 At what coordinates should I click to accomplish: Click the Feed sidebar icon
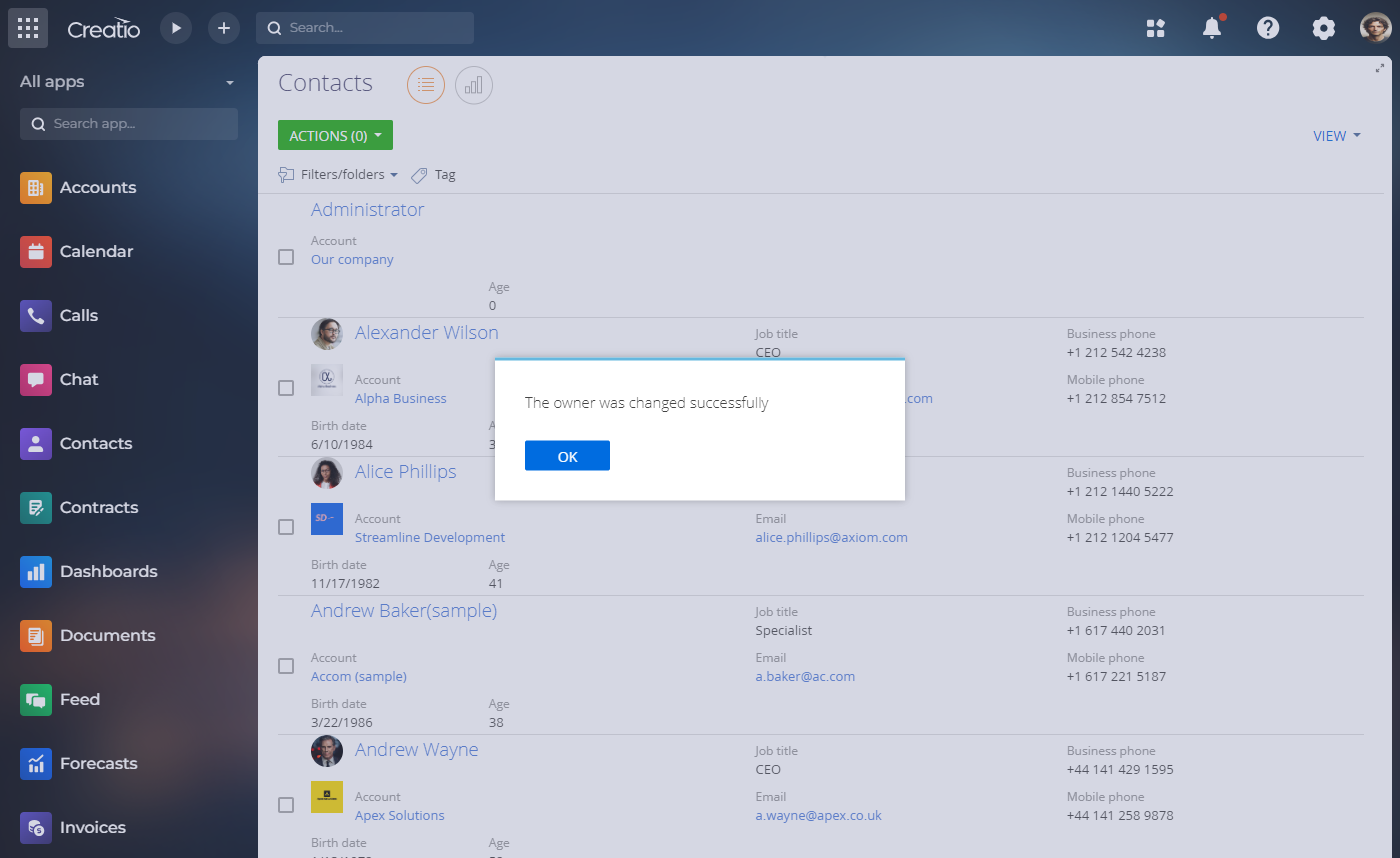pyautogui.click(x=36, y=700)
